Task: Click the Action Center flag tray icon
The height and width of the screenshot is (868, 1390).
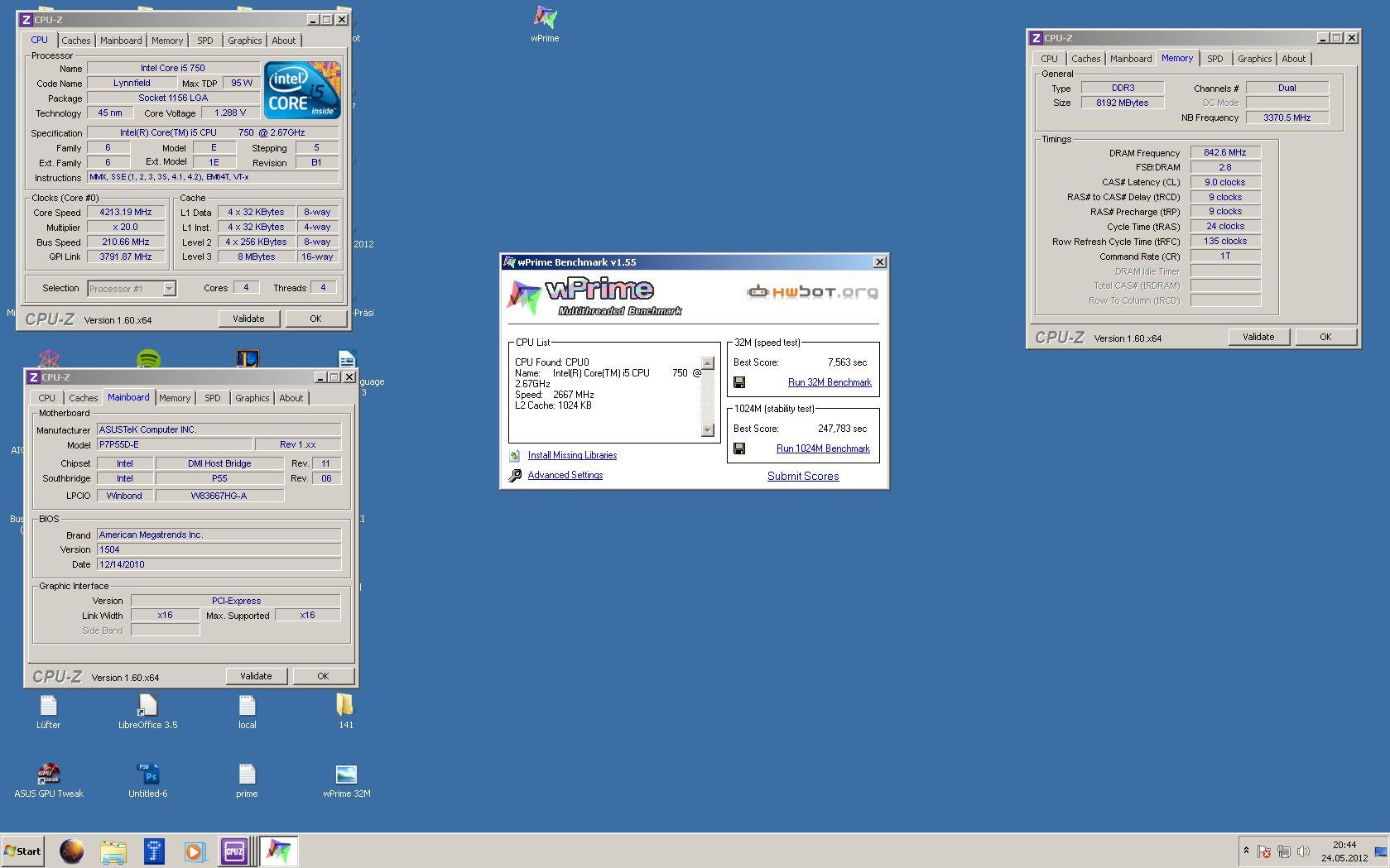Action: point(1264,851)
